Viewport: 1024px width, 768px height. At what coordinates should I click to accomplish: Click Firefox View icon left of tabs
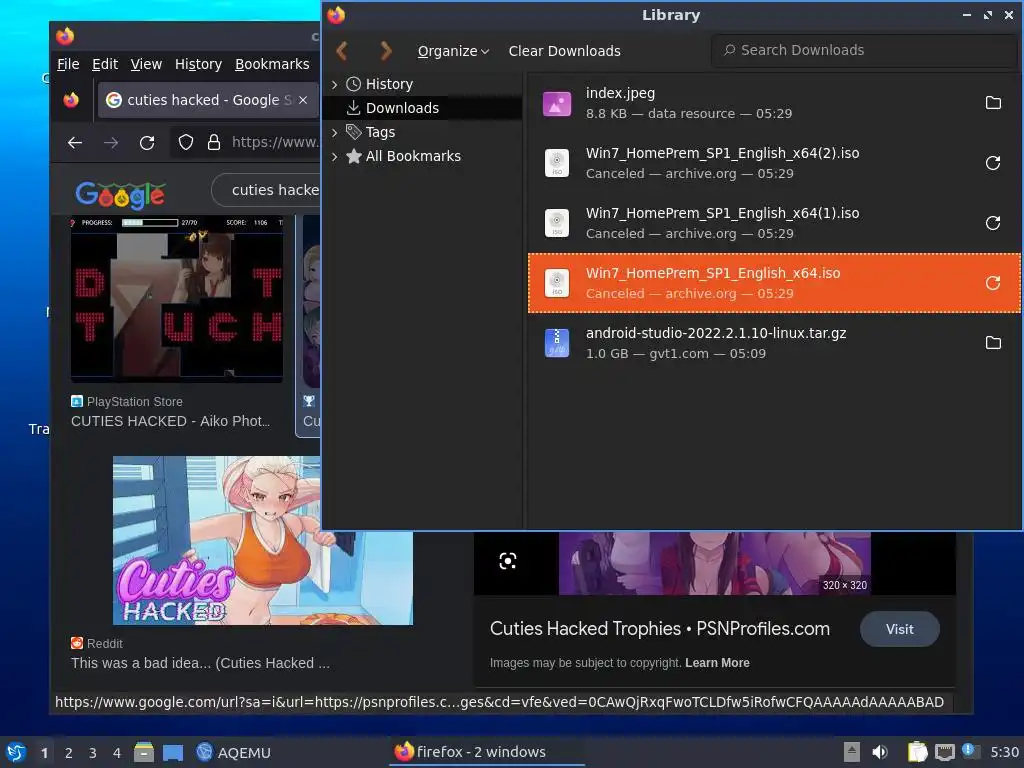[x=71, y=100]
